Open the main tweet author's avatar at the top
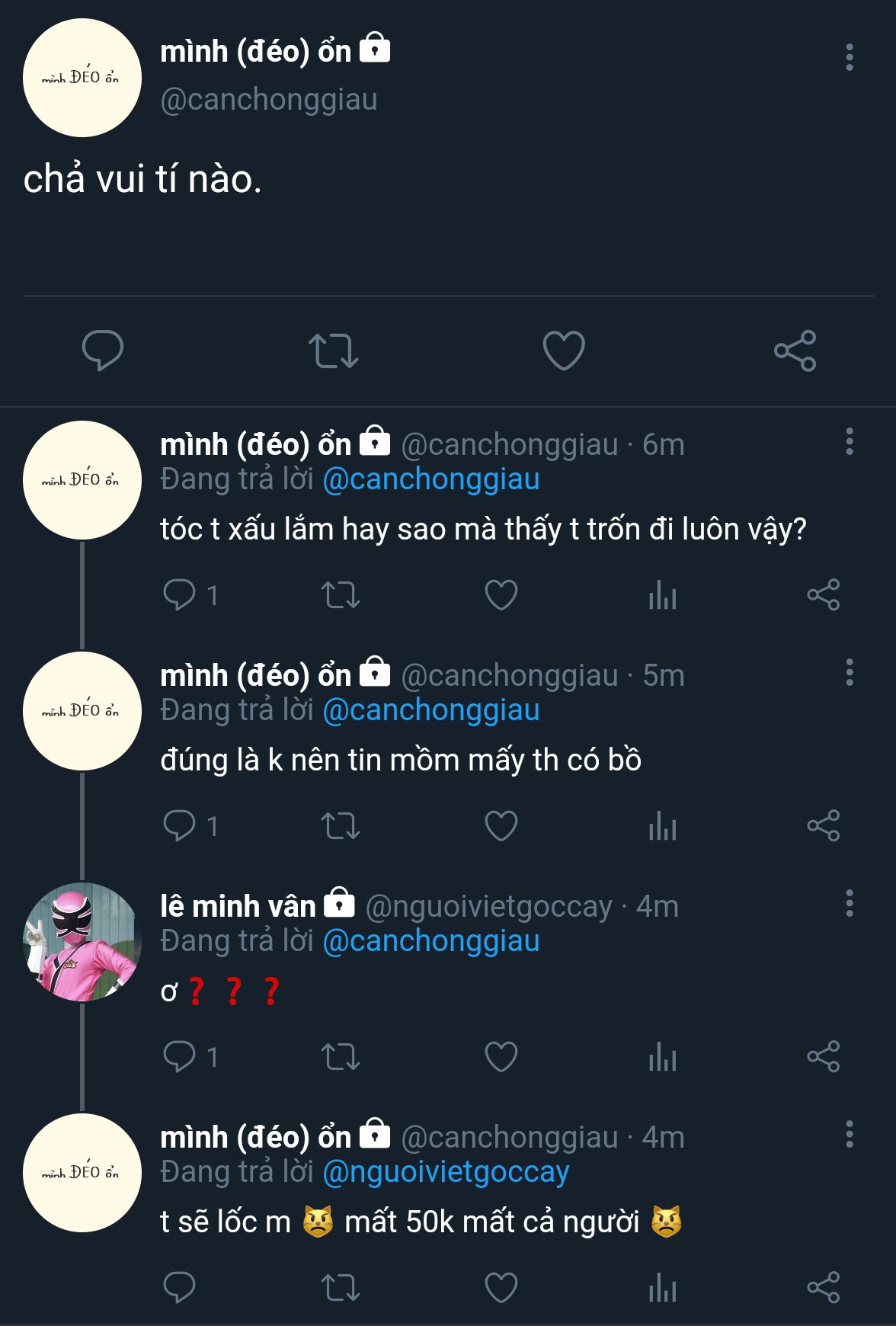This screenshot has height=1326, width=896. click(82, 78)
